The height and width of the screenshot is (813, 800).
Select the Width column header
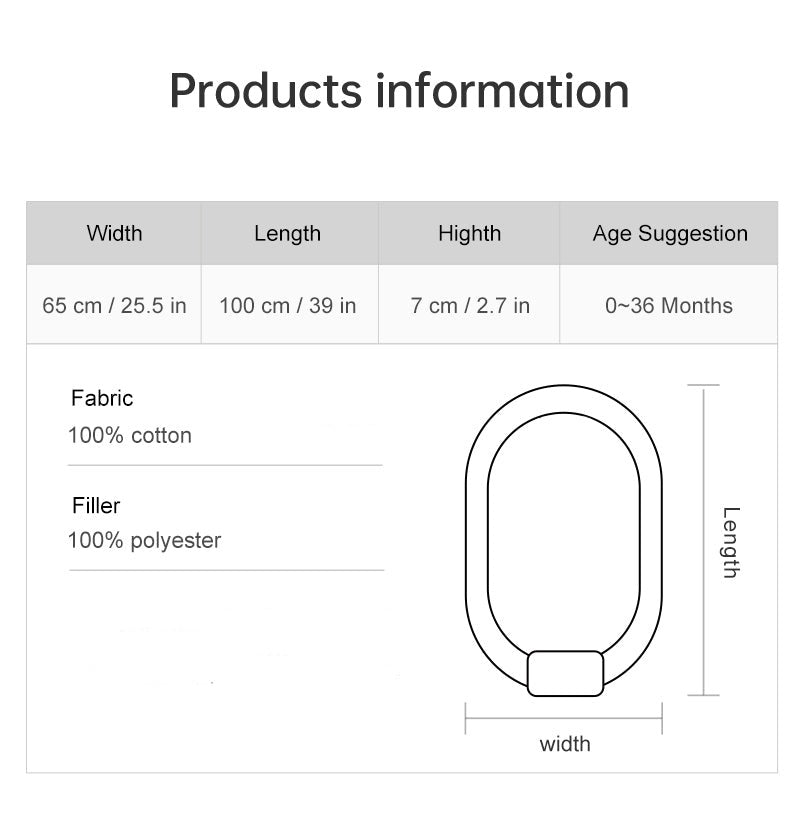[x=114, y=233]
